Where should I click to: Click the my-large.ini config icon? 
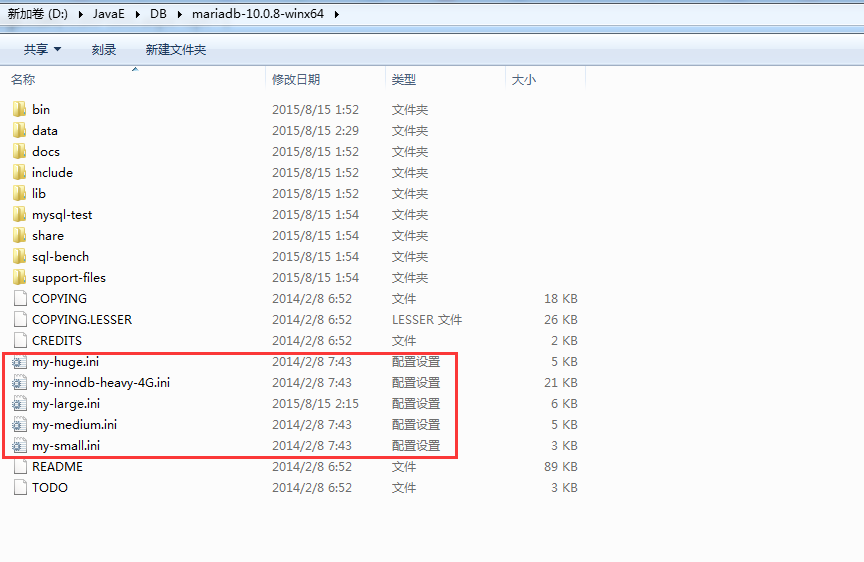pos(19,403)
